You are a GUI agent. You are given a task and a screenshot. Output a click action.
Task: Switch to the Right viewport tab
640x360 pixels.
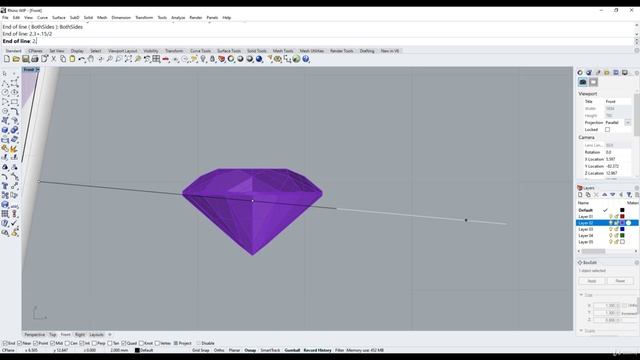[80, 335]
